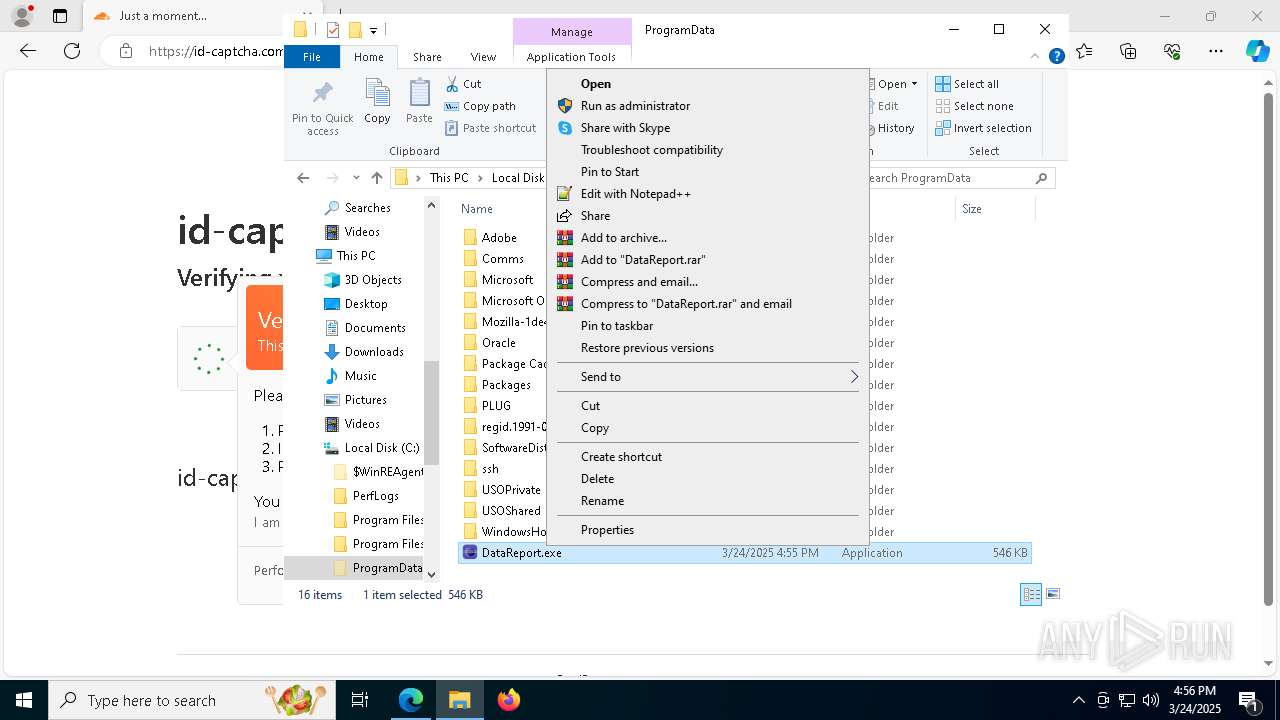
Task: Choose Compress to "DataReport.rar" and email
Action: (x=708, y=304)
